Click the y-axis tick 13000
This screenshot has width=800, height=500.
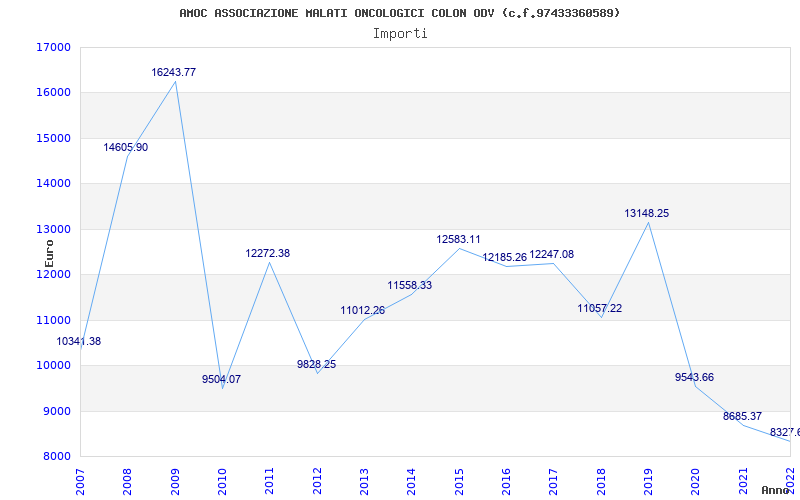[x=53, y=229]
